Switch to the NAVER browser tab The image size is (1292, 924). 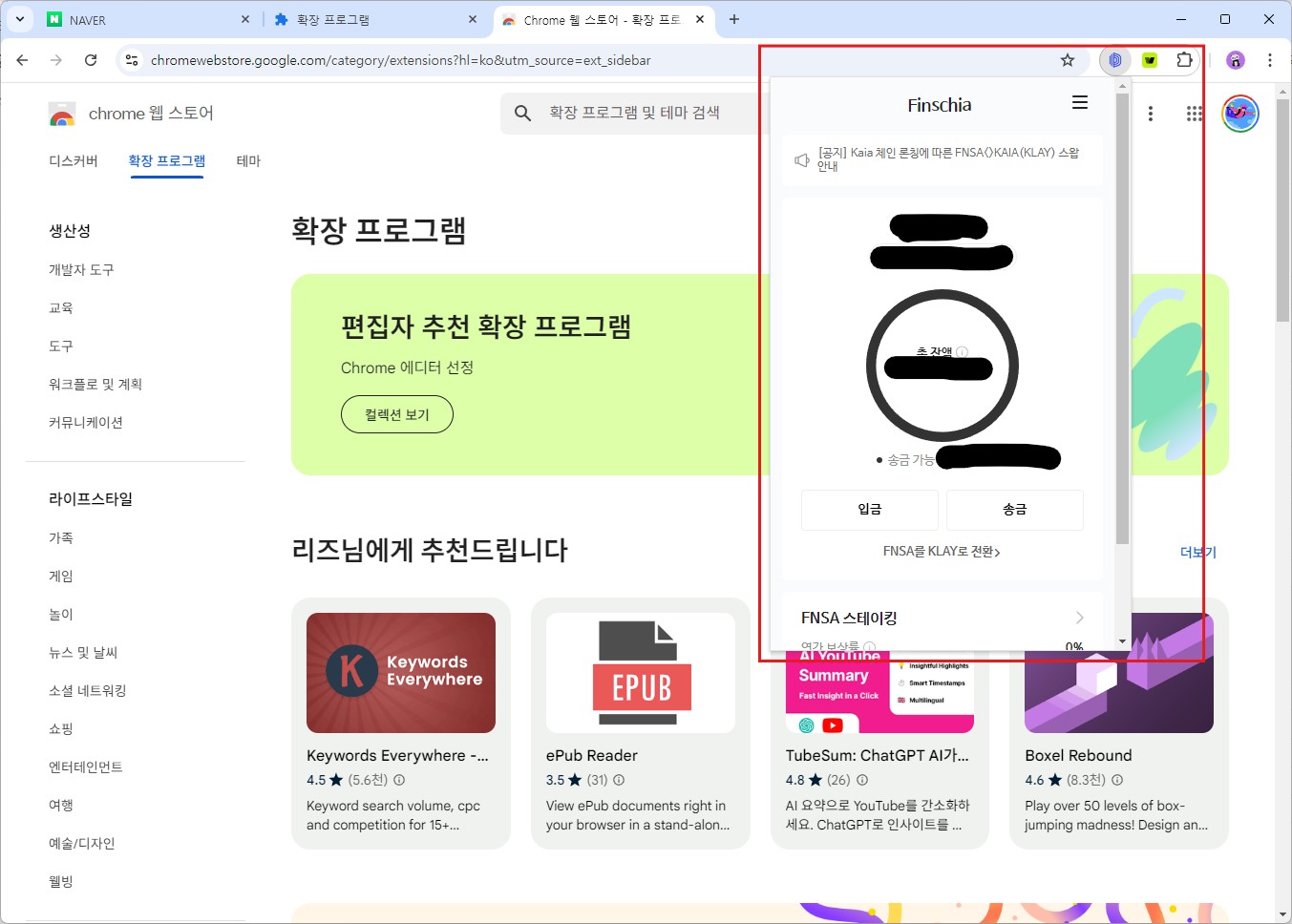[148, 19]
